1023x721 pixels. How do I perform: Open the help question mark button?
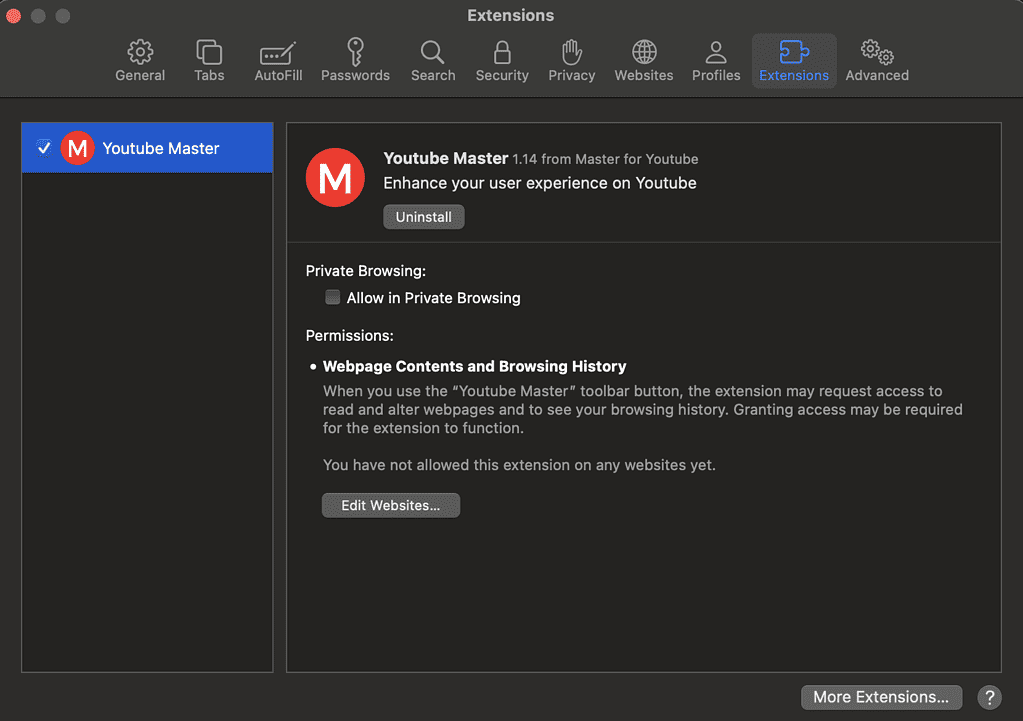(x=989, y=697)
